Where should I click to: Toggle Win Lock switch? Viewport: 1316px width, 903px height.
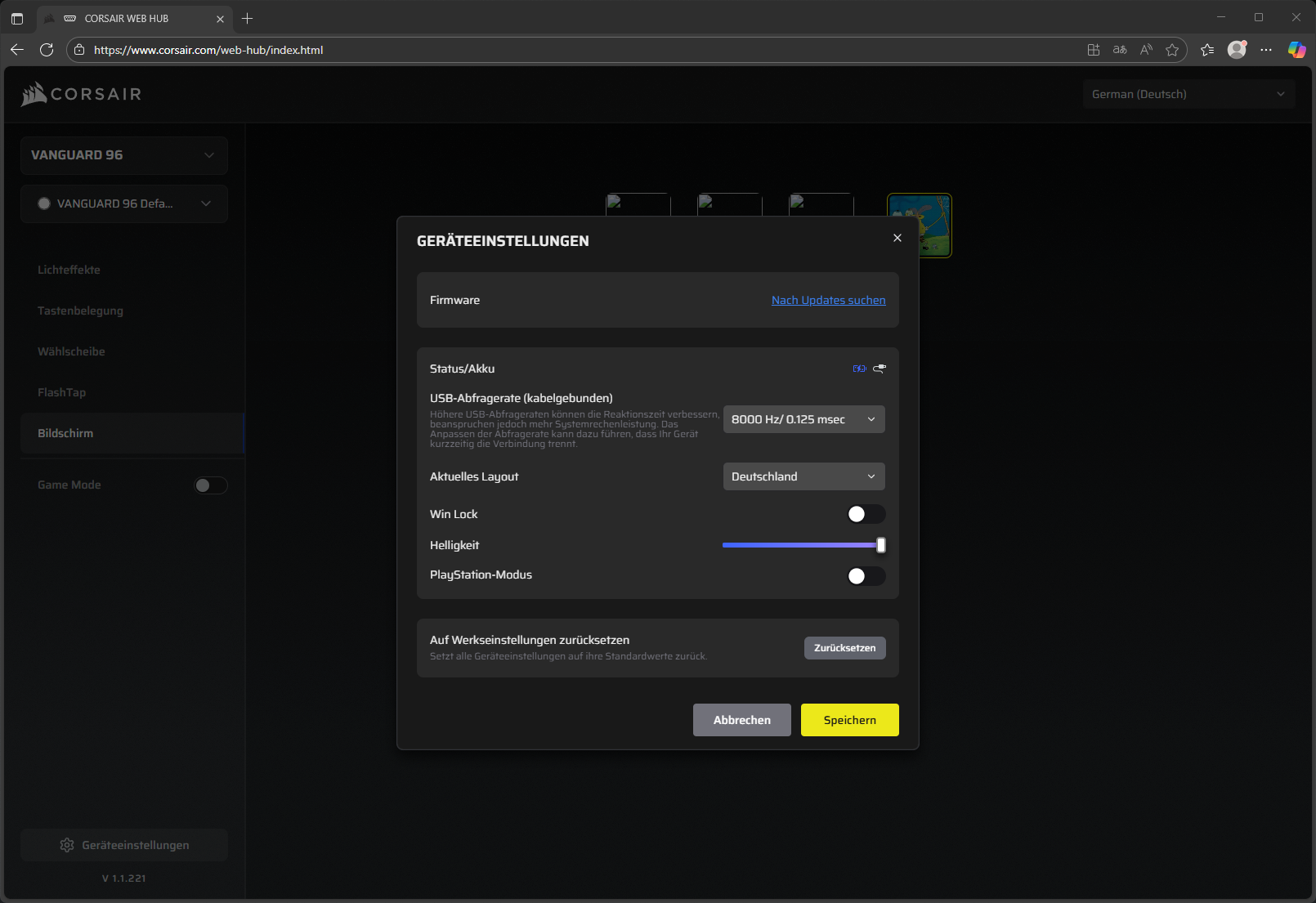point(866,514)
